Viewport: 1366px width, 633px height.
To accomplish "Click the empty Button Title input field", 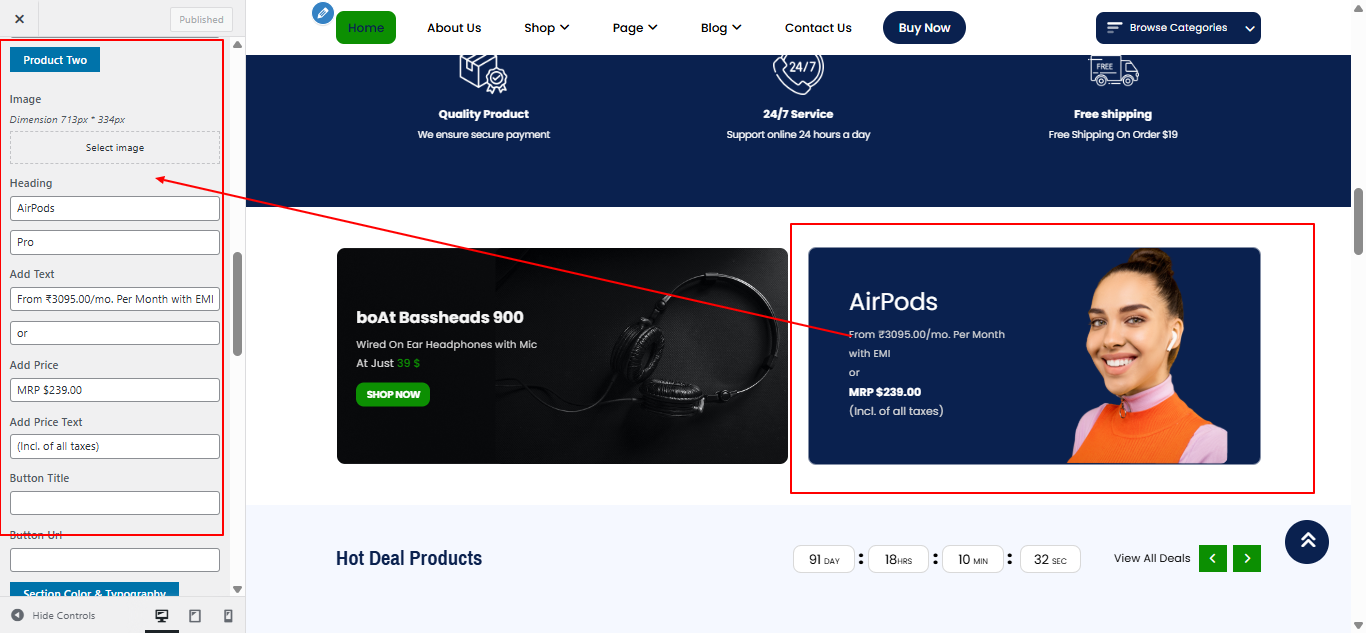I will pyautogui.click(x=114, y=502).
